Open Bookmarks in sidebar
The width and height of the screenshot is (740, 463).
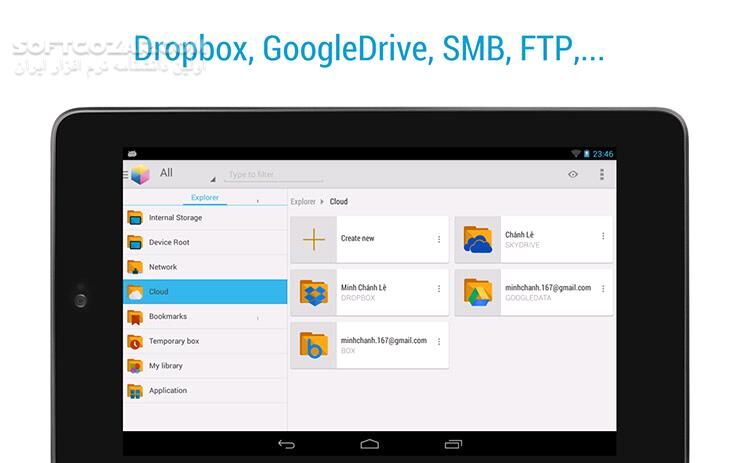[x=205, y=316]
